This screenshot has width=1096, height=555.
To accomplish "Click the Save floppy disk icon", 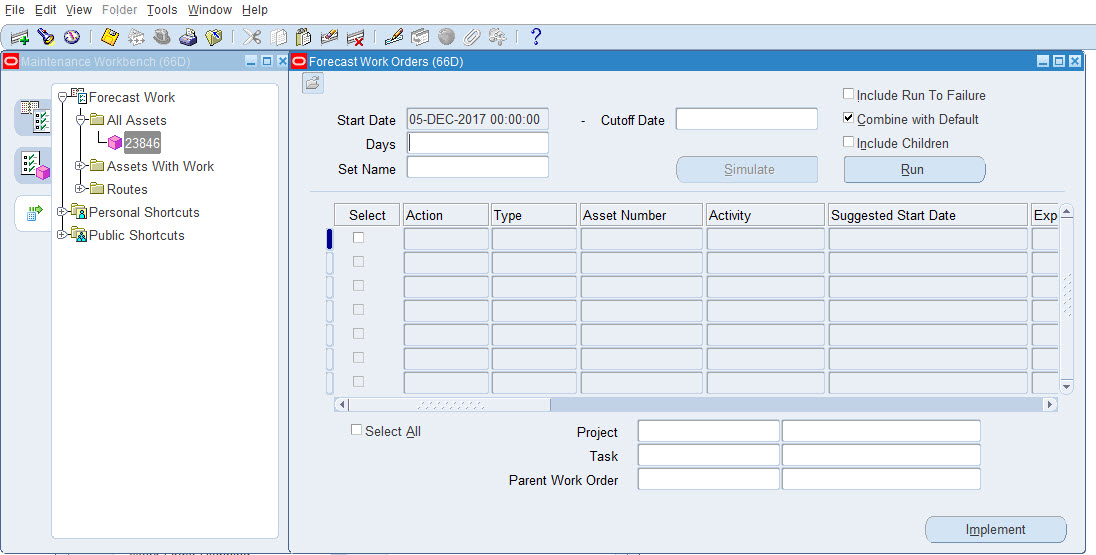I will pos(110,36).
